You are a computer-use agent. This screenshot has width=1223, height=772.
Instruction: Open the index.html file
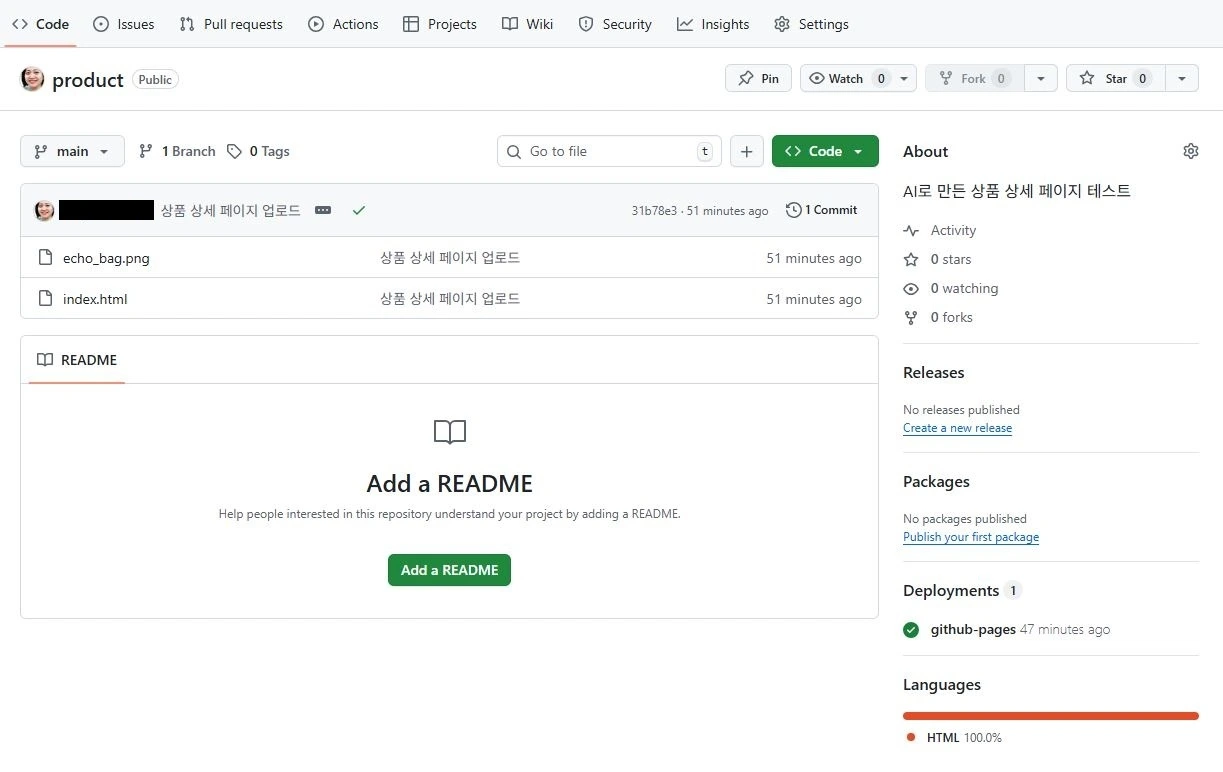(x=95, y=299)
